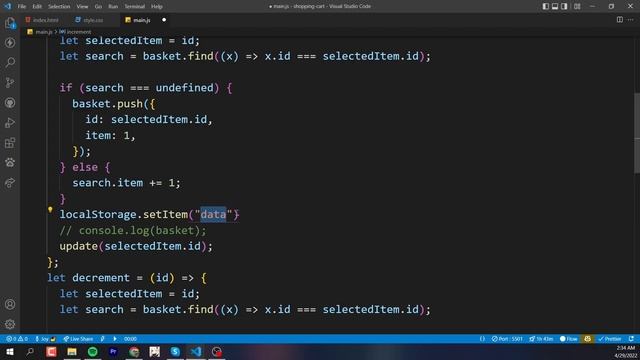Open the editor More Actions ellipsis

[x=631, y=20]
